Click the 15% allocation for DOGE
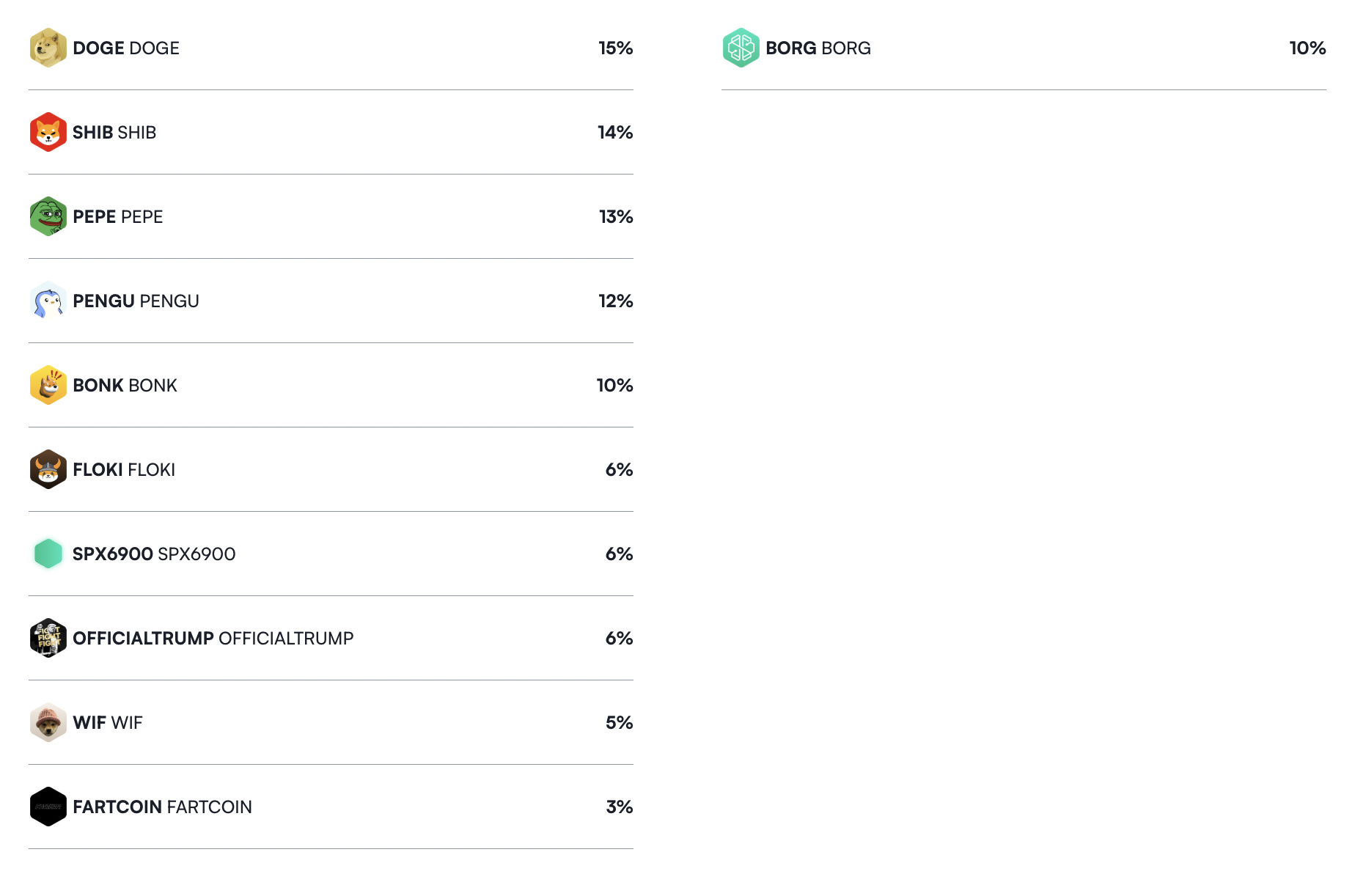This screenshot has height=896, width=1355. pyautogui.click(x=615, y=48)
